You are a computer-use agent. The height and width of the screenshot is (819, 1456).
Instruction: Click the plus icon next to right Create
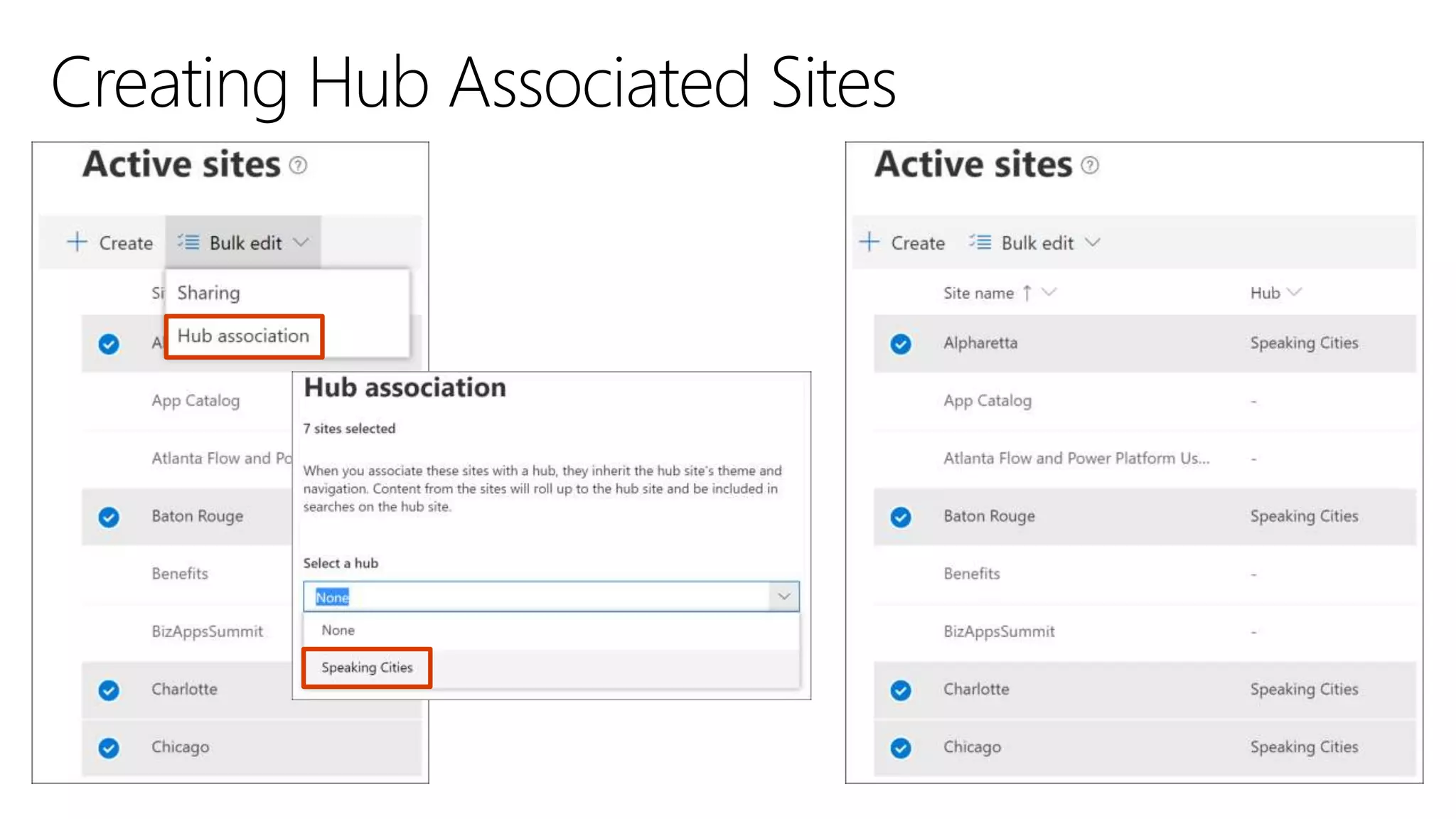[x=869, y=242]
